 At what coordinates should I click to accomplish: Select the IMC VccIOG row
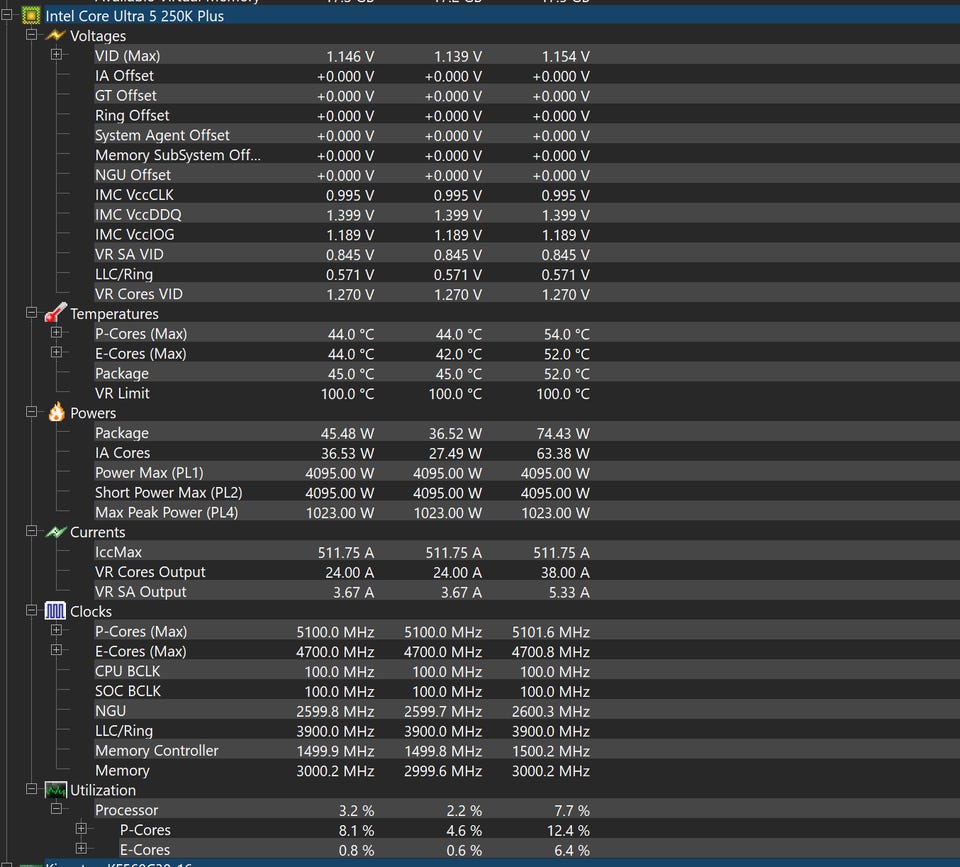click(527, 235)
